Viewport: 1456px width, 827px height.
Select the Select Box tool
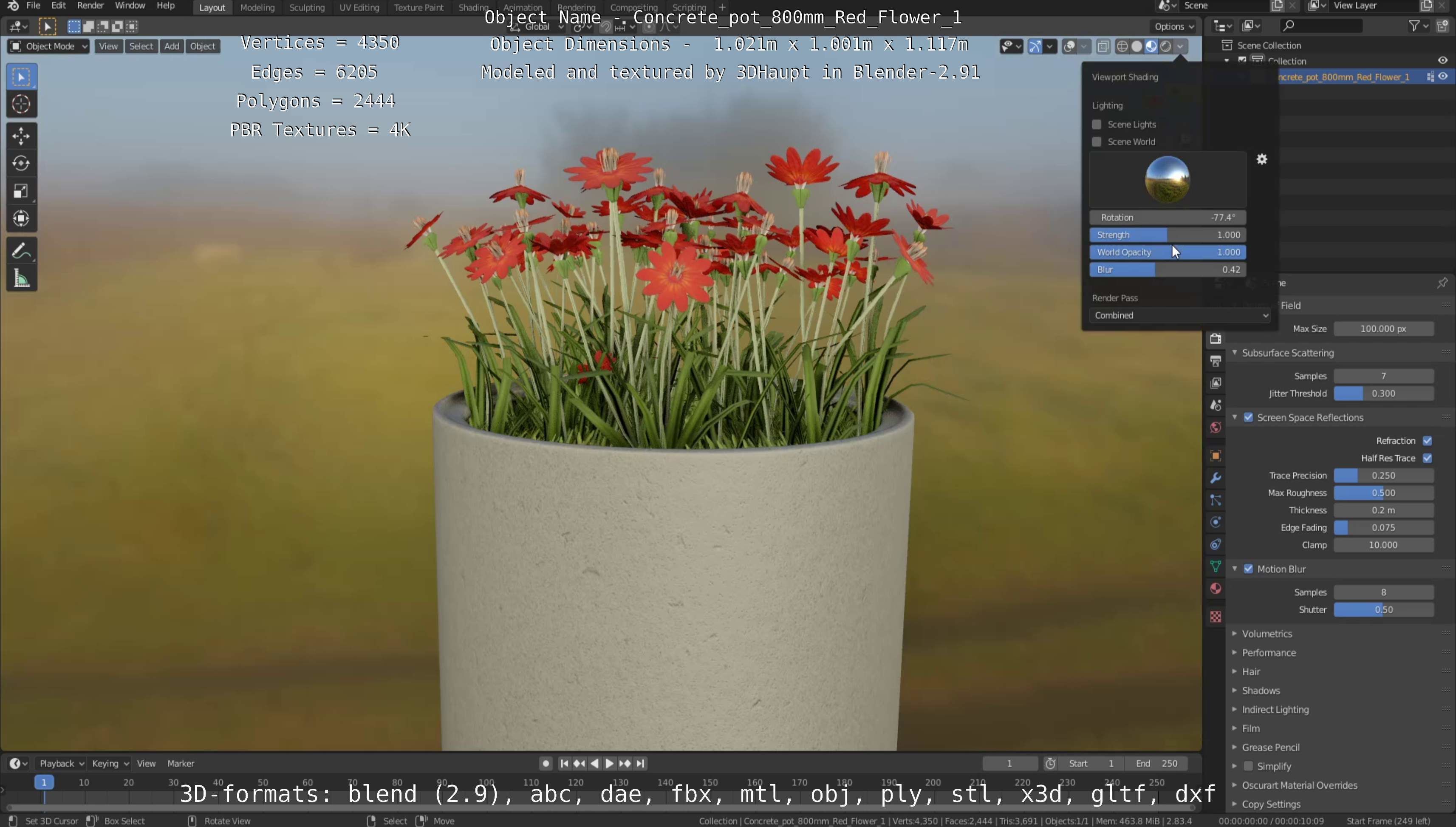pyautogui.click(x=21, y=76)
